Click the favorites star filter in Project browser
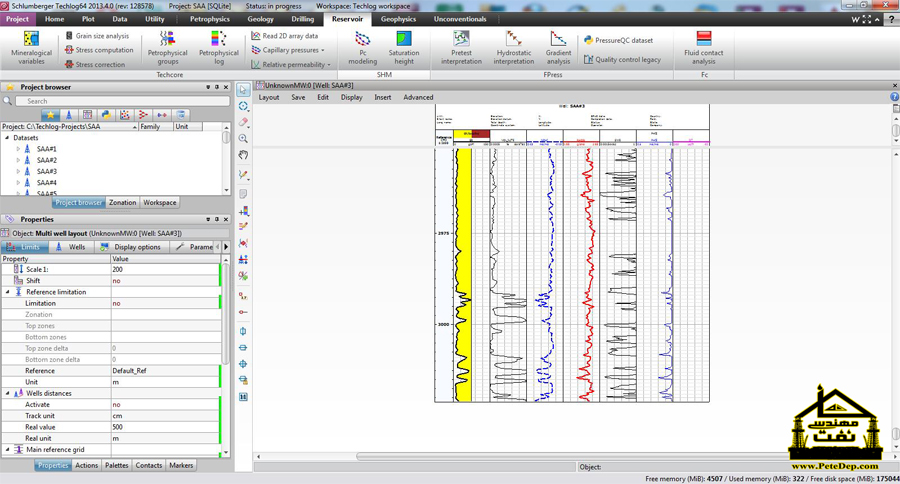Image resolution: width=900 pixels, height=484 pixels. tap(51, 115)
